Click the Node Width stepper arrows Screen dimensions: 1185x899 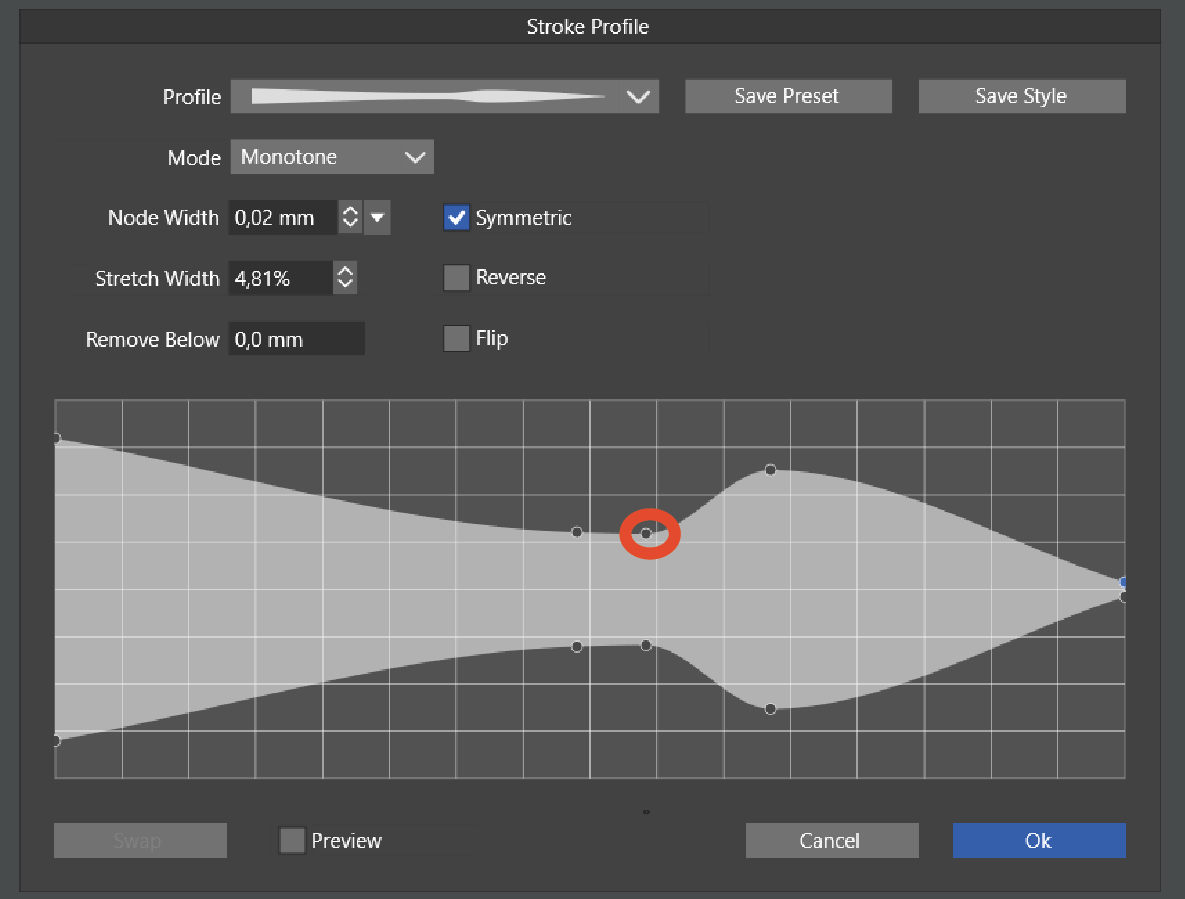pos(349,218)
